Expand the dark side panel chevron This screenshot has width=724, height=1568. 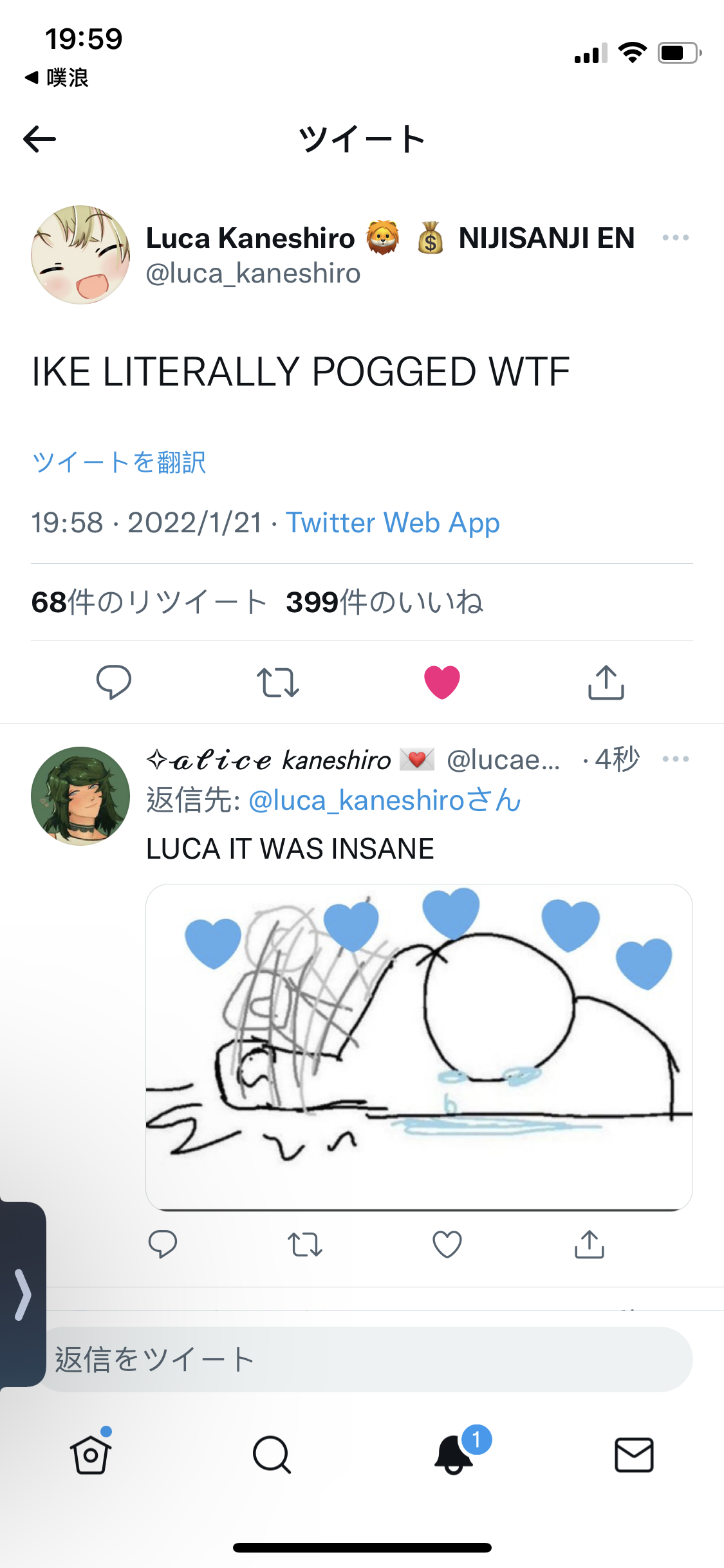23,1294
